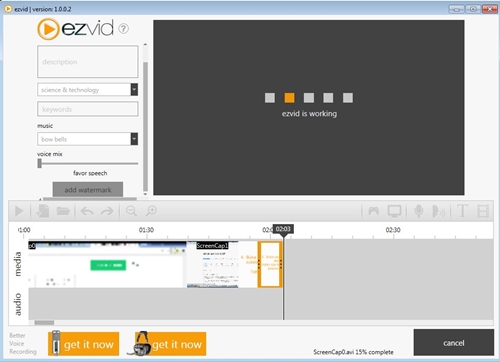500x362 pixels.
Task: Click the synthesize speech icon
Action: coord(438,211)
